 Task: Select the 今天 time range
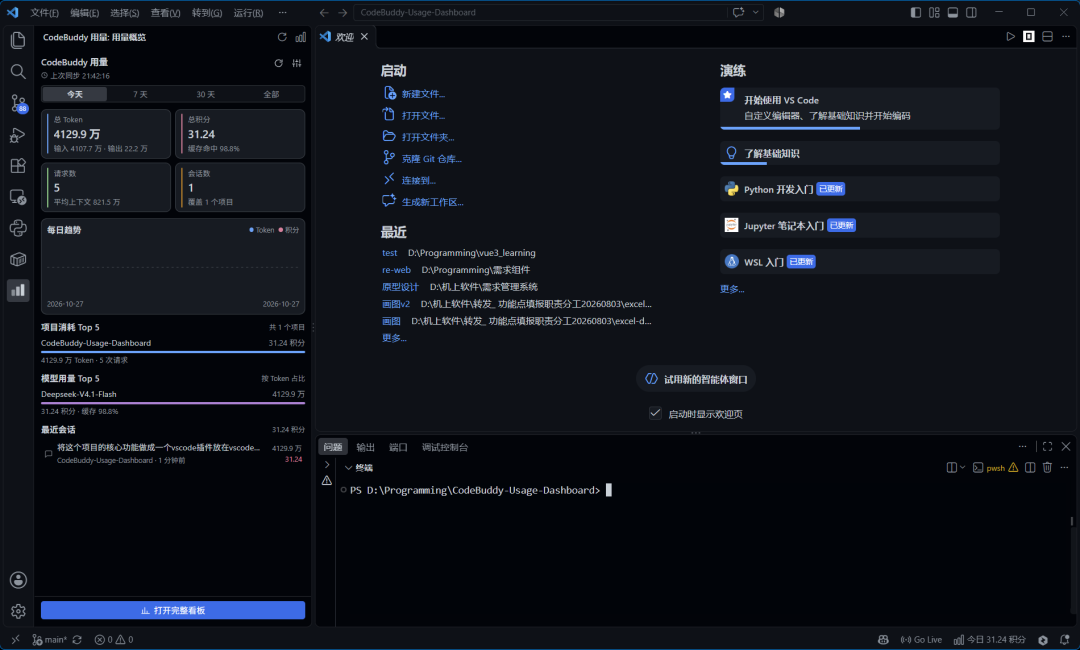[74, 94]
